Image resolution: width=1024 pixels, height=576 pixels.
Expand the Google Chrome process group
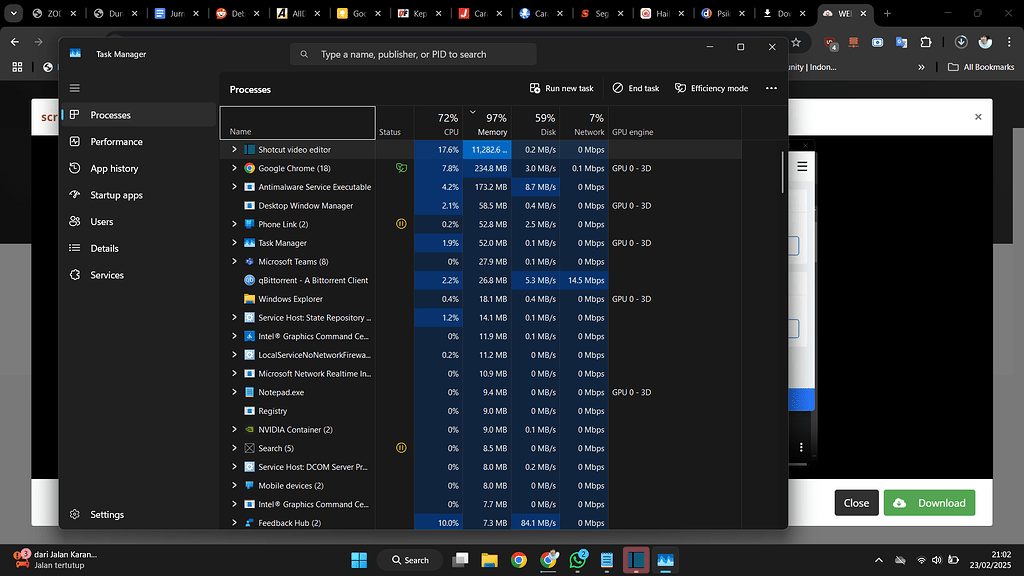point(233,168)
